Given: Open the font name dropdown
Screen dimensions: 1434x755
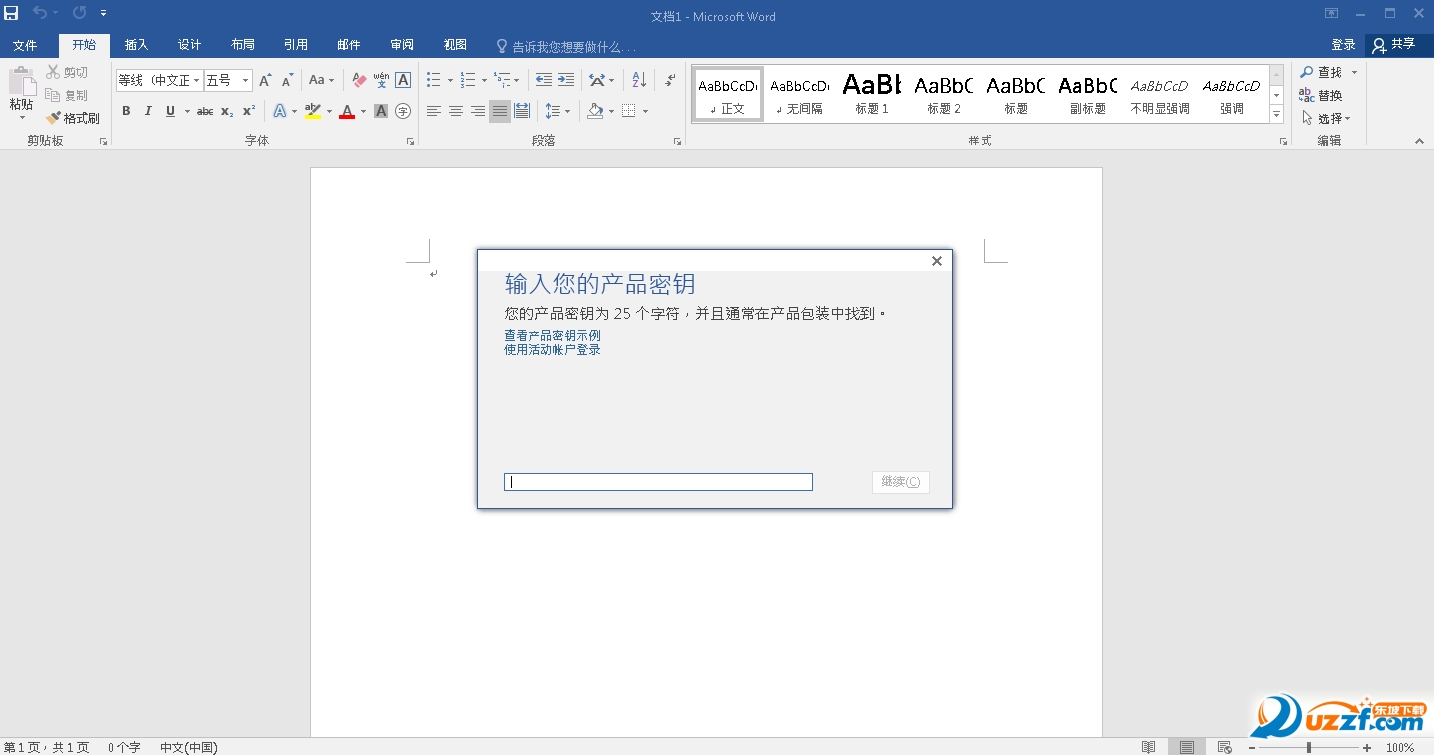Looking at the screenshot, I should [x=197, y=80].
